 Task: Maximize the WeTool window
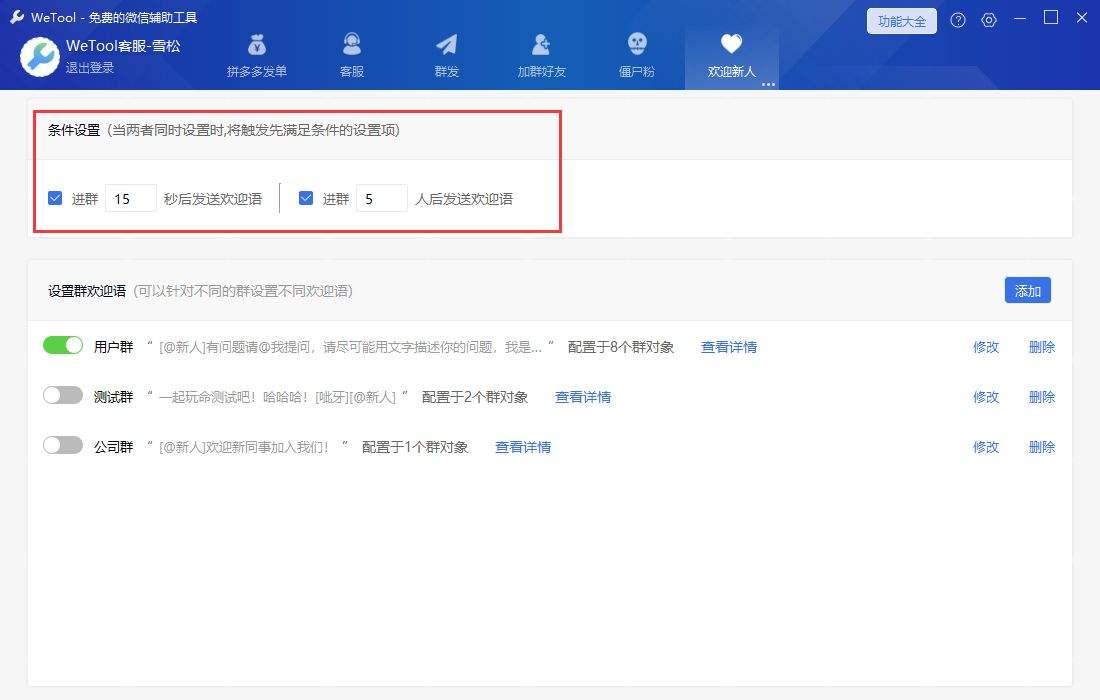point(1051,18)
